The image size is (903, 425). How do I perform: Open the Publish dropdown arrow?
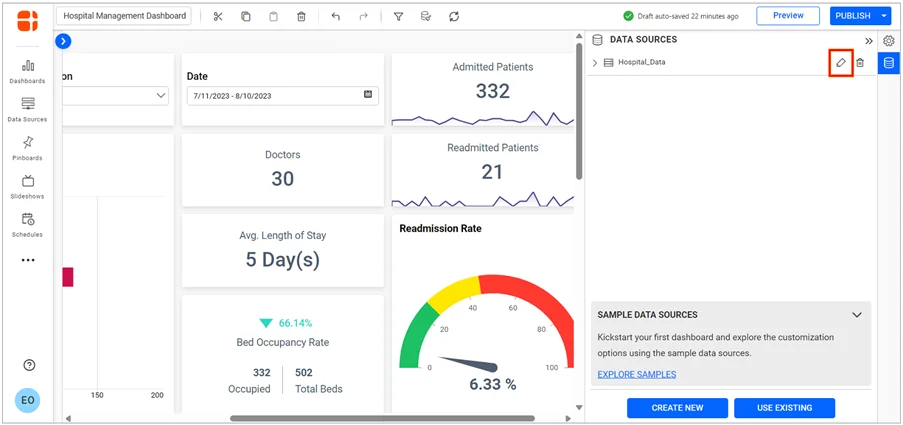click(885, 16)
